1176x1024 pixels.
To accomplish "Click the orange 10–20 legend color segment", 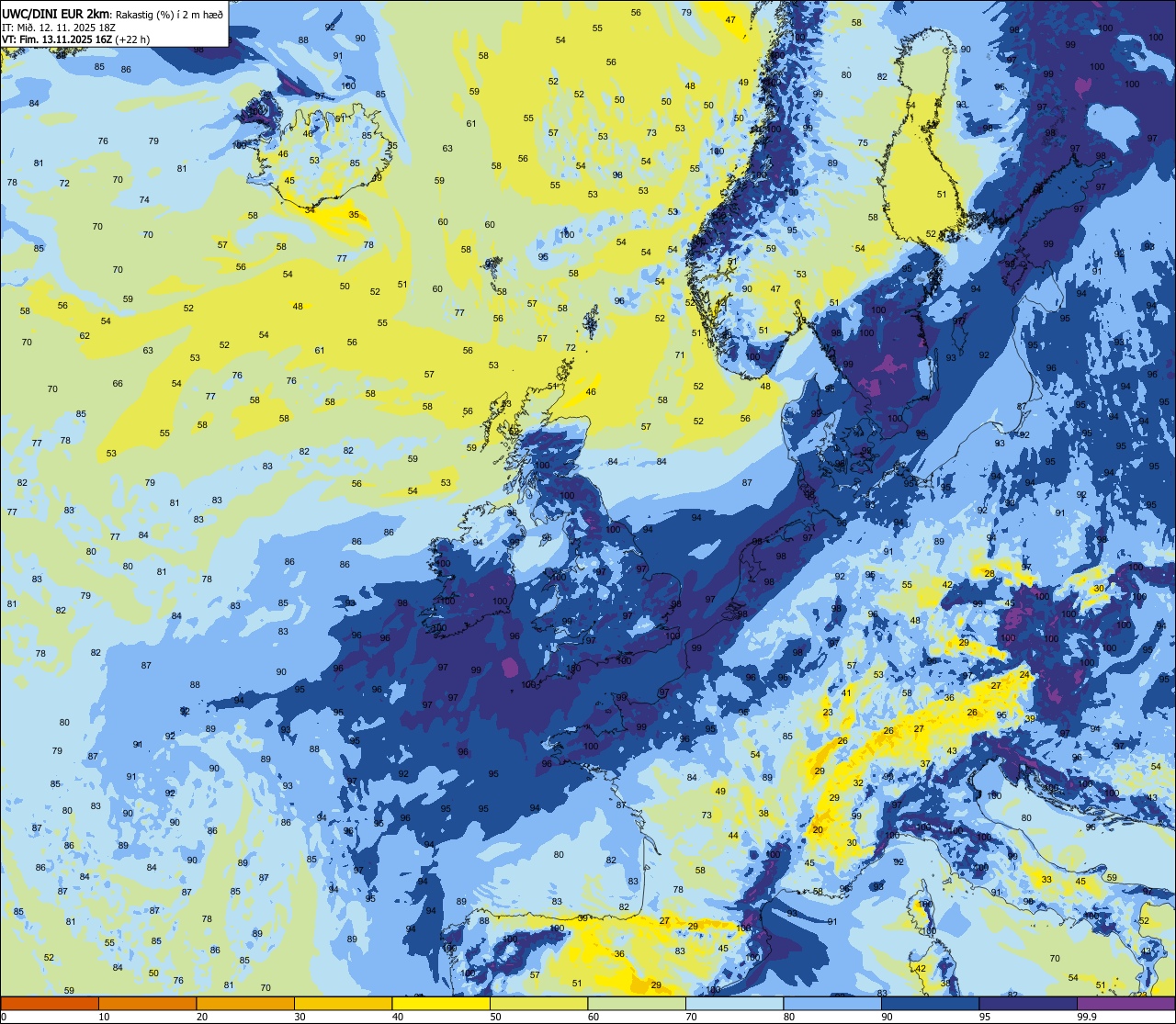I will click(147, 1003).
